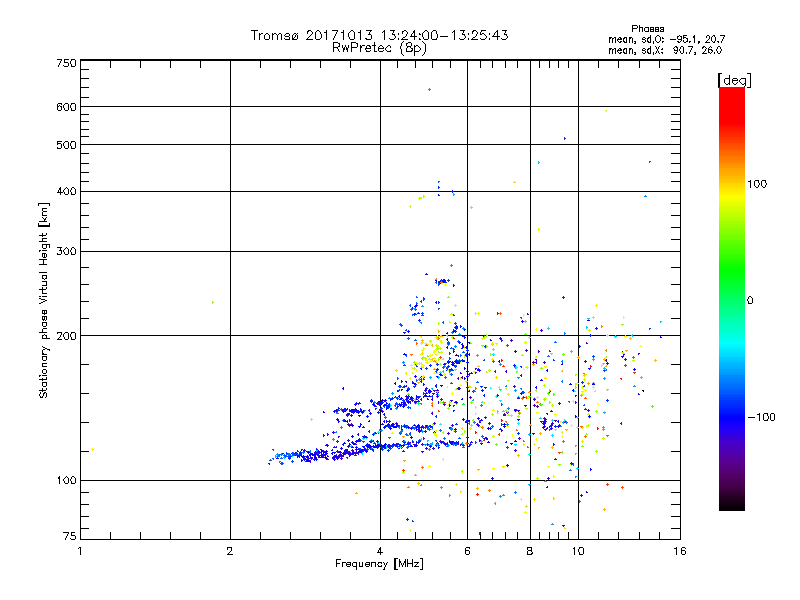The image size is (800, 600).
Task: Click the colorbar label '0'
Action: click(x=750, y=301)
